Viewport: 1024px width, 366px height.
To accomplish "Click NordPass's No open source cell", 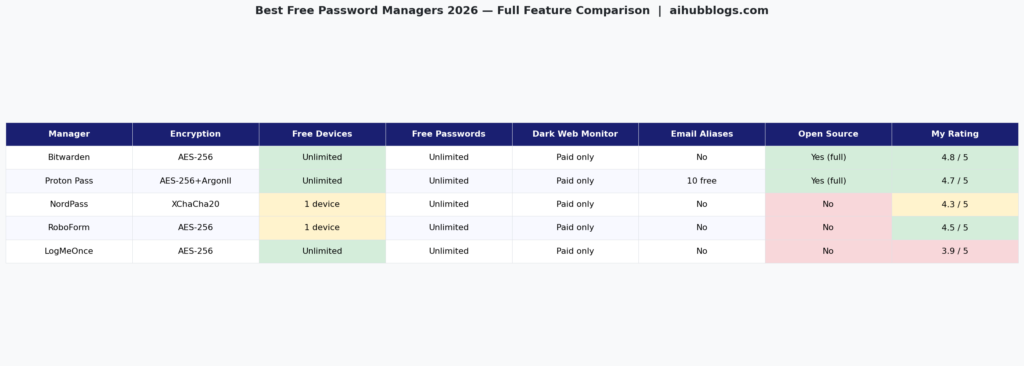I will pyautogui.click(x=829, y=205).
